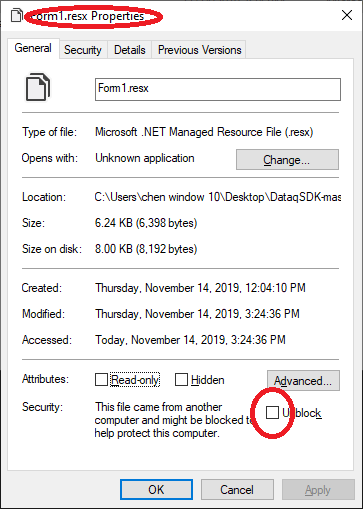364x509 pixels.
Task: Close the Form1.resx Properties dialog
Action: click(347, 15)
